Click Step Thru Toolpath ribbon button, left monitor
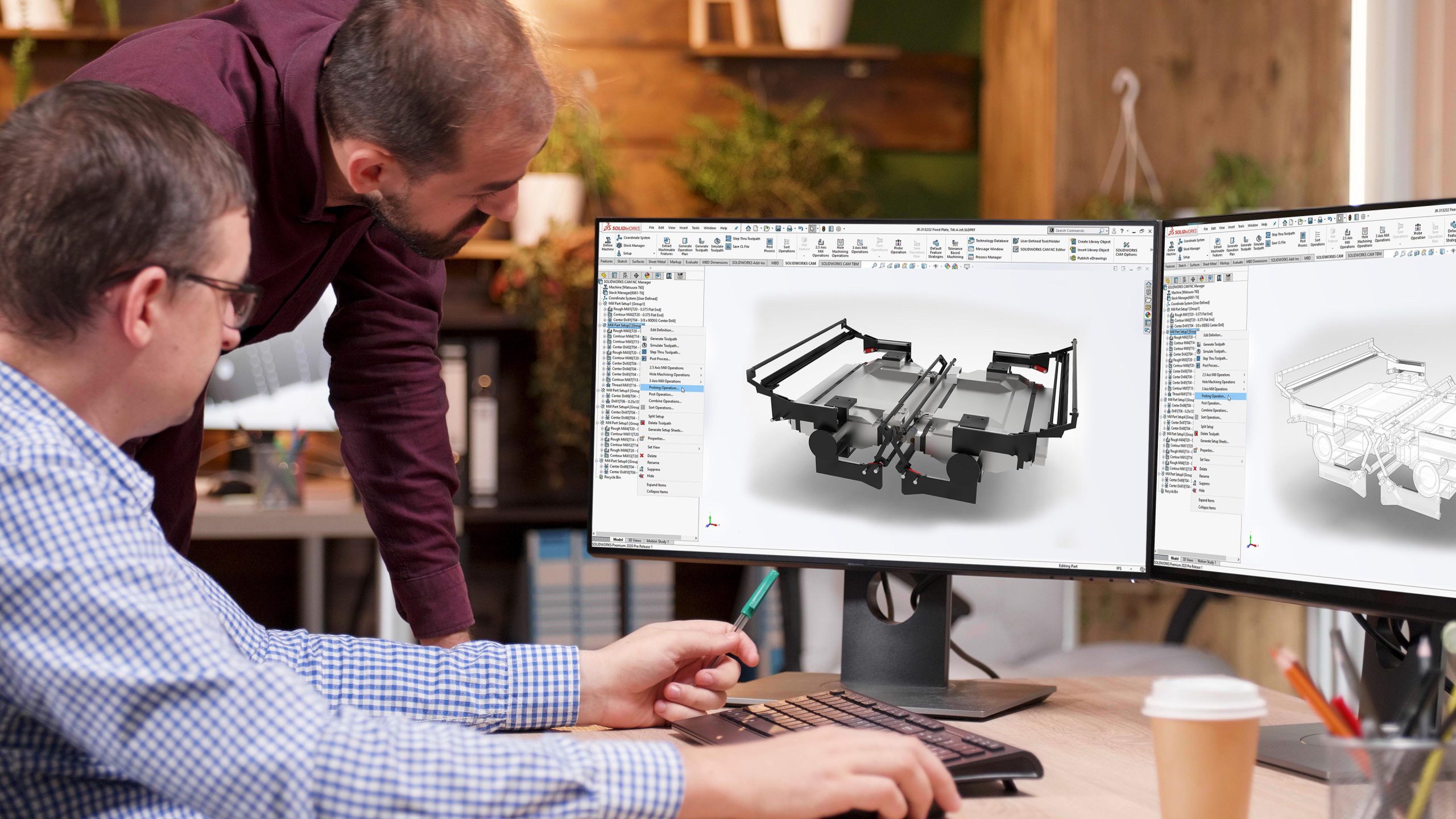Screen dimensions: 1456x819 743,238
